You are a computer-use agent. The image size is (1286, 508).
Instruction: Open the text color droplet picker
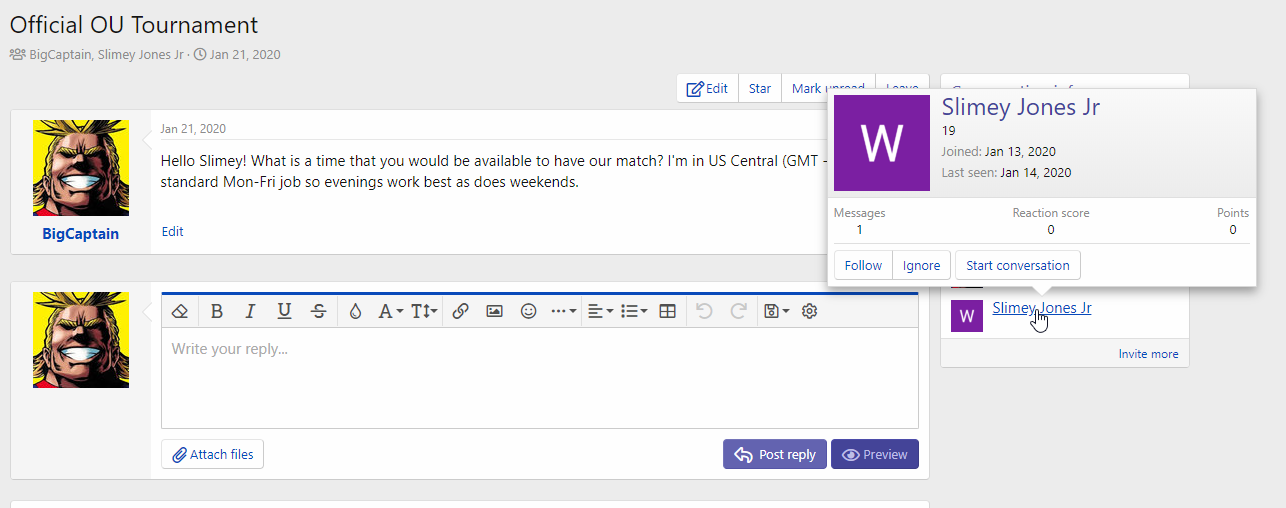pyautogui.click(x=355, y=311)
